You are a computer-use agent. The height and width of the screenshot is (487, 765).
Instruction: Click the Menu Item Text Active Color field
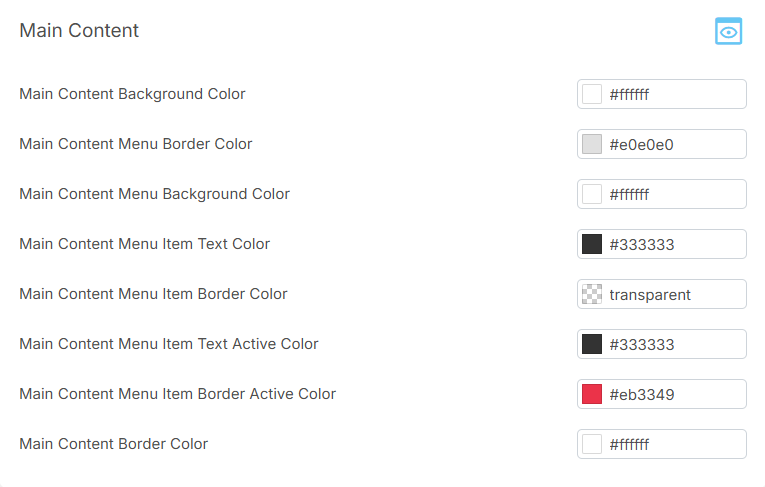(x=674, y=344)
